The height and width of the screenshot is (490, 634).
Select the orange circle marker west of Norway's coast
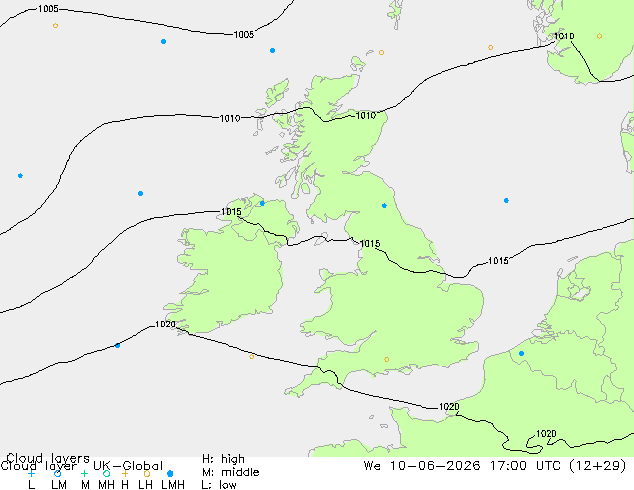pyautogui.click(x=490, y=48)
